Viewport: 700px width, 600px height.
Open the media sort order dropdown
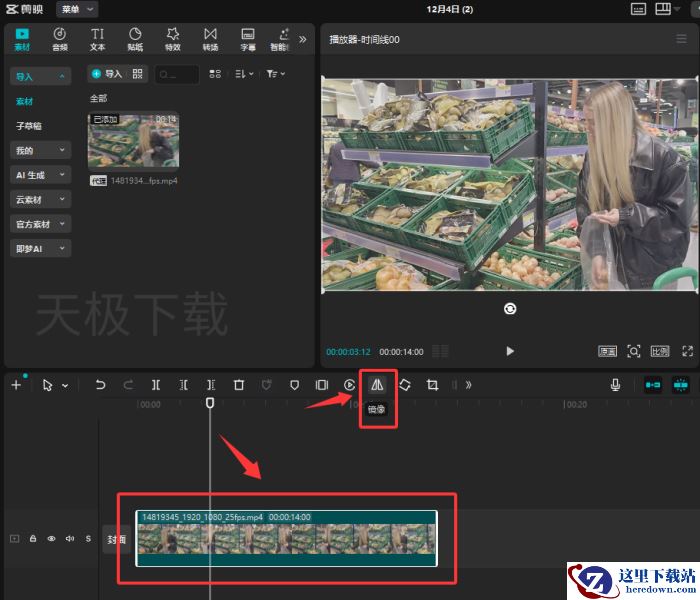click(244, 74)
